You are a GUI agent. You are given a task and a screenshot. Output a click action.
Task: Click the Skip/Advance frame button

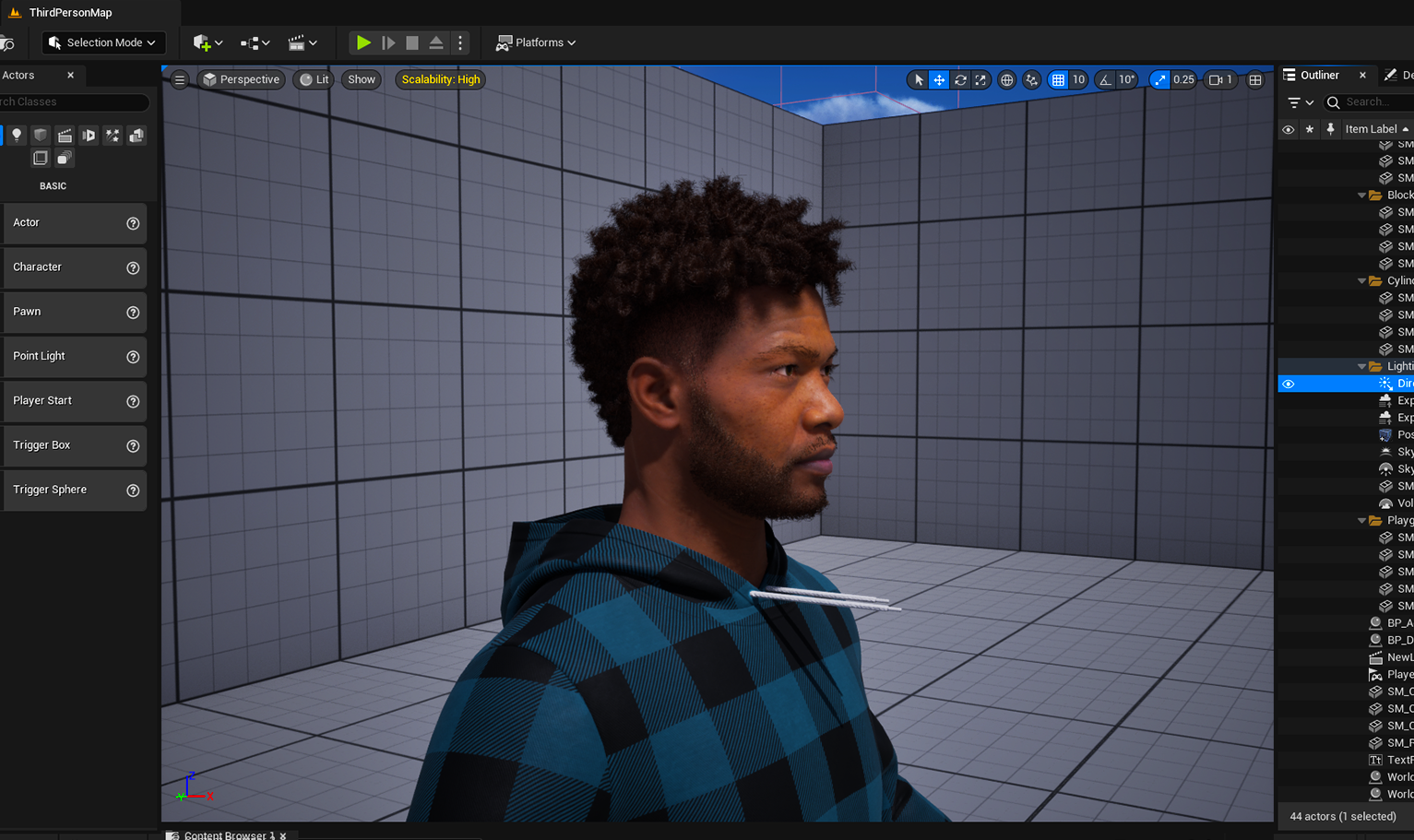click(388, 42)
